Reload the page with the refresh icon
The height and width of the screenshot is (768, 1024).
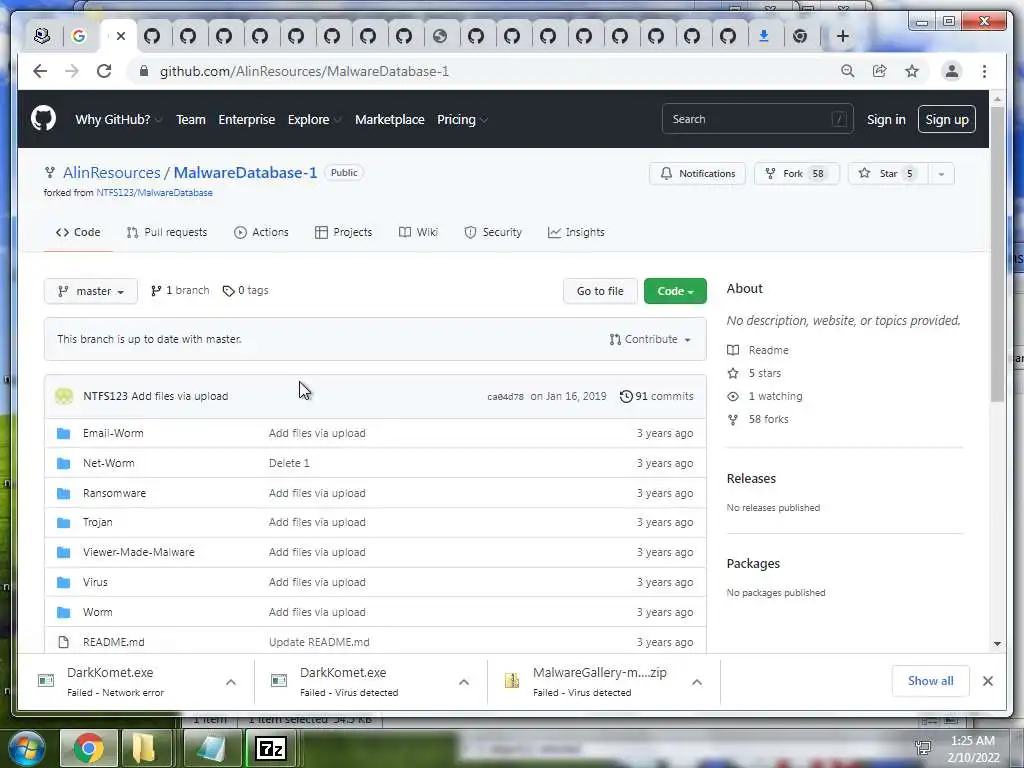coord(104,71)
